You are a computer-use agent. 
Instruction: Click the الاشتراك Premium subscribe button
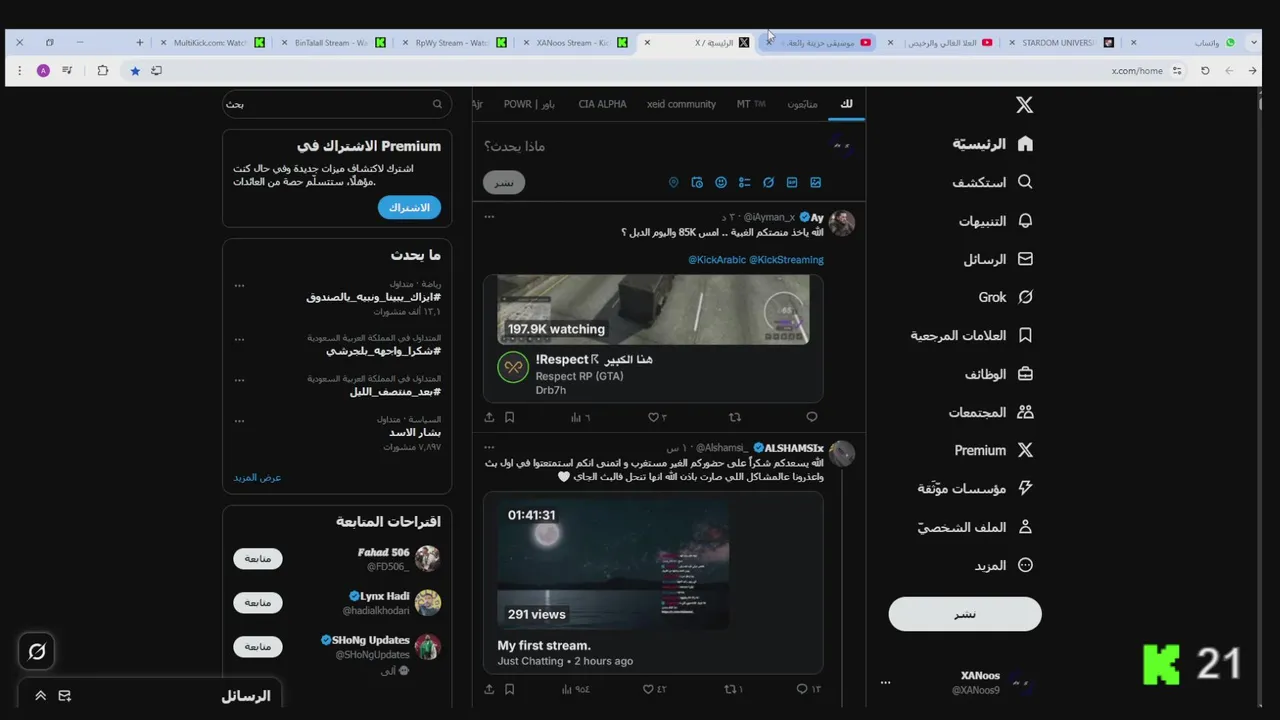tap(409, 207)
